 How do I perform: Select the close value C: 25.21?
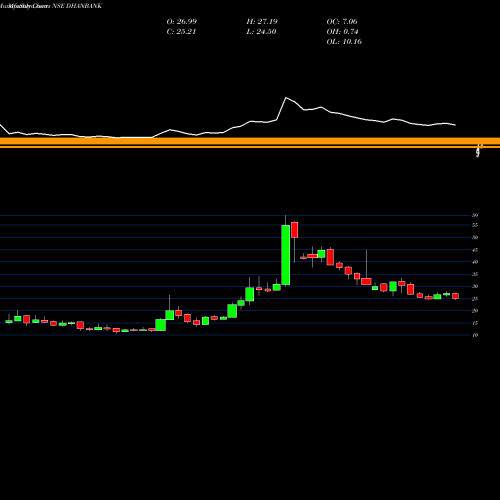[181, 31]
